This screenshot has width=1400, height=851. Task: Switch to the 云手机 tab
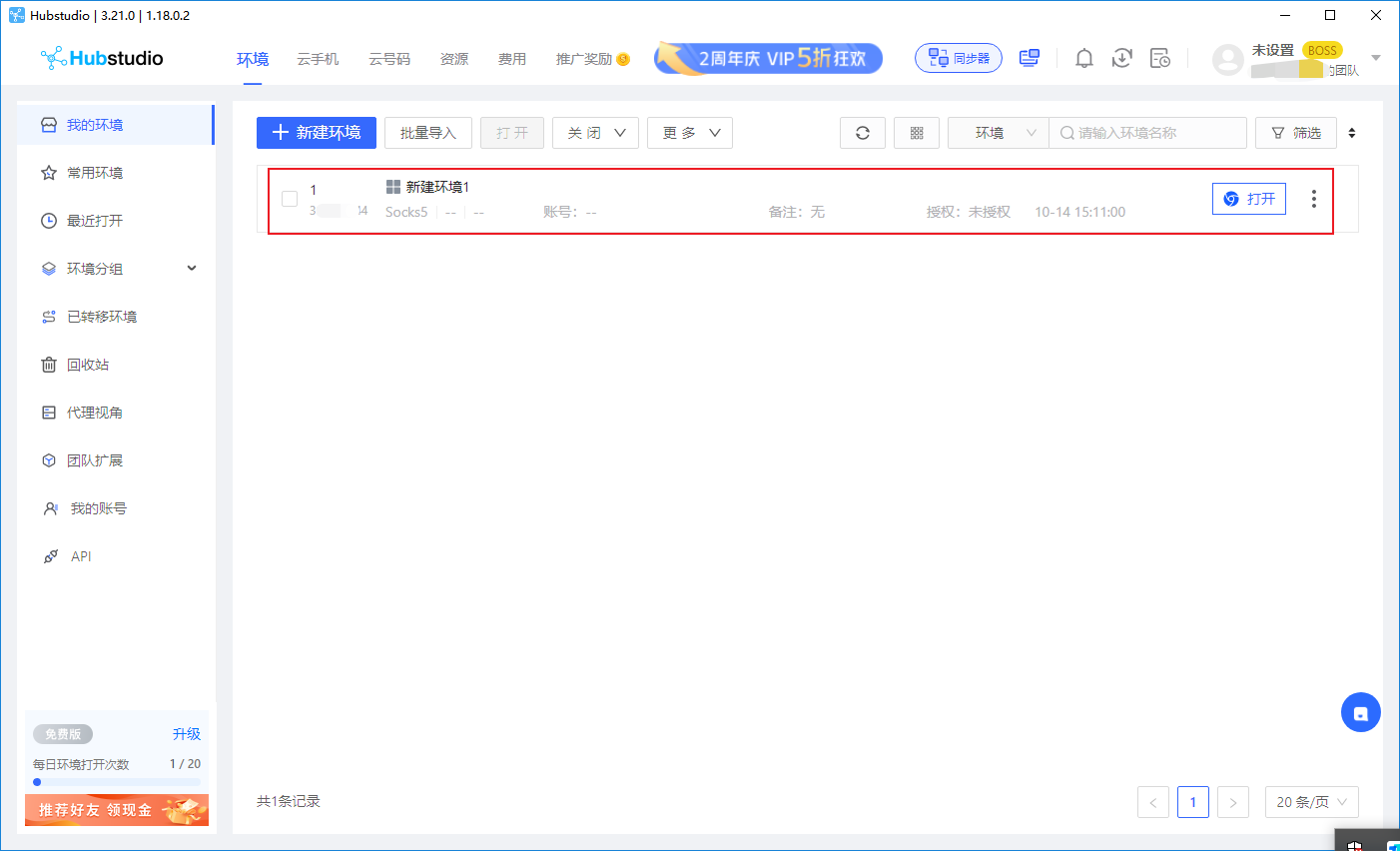coord(318,59)
